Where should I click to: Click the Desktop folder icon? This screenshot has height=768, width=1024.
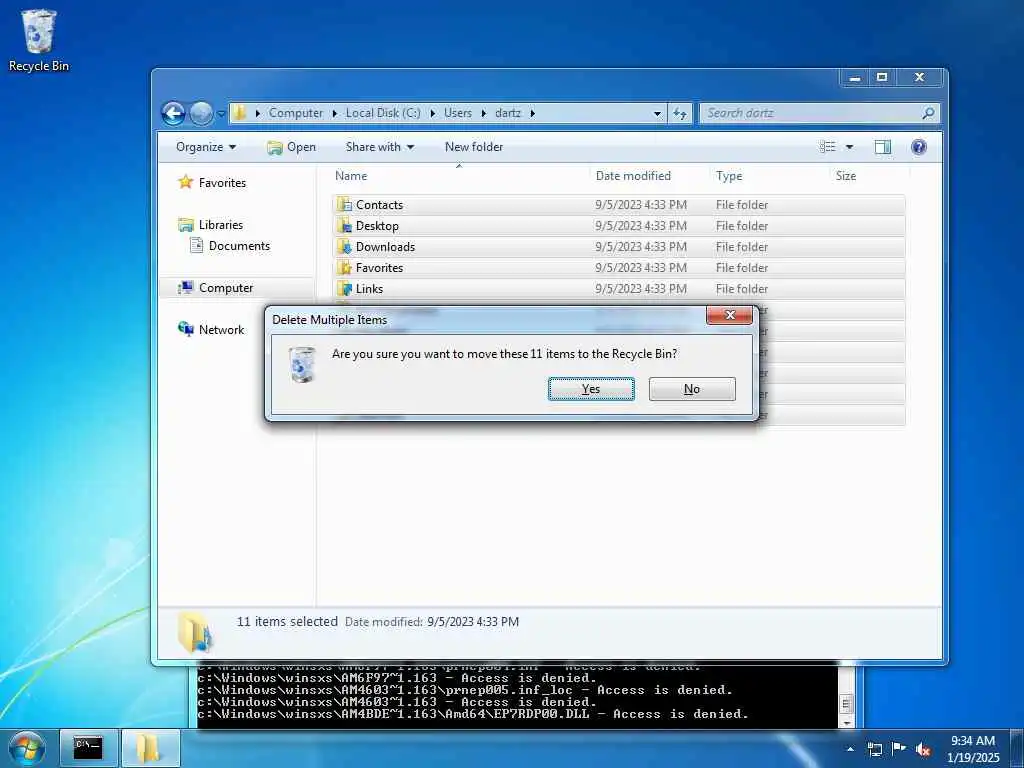tap(344, 225)
